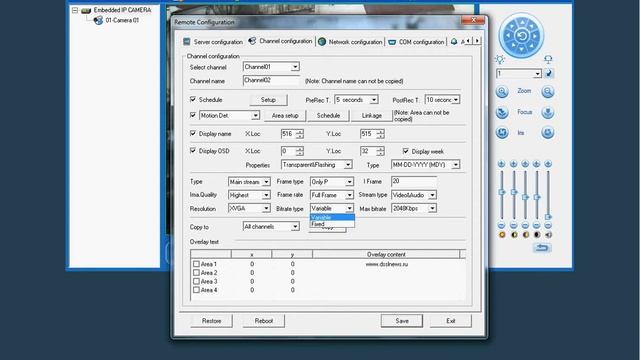Image resolution: width=640 pixels, height=360 pixels.
Task: Select 01-Camera 01 in device tree
Action: coord(122,20)
